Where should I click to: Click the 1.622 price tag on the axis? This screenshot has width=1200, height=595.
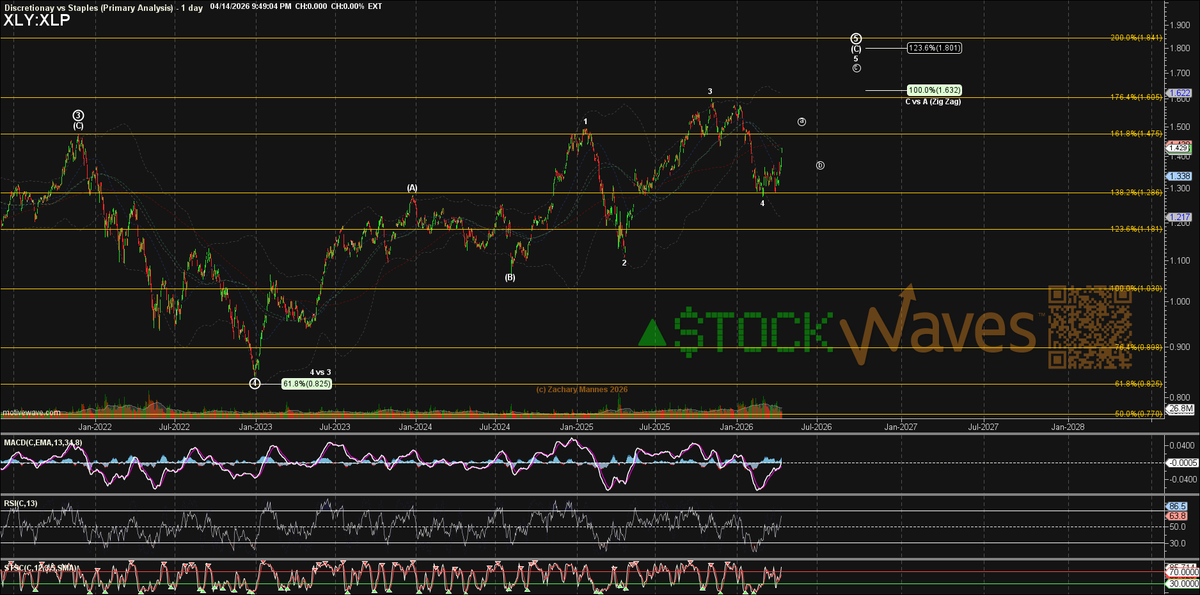click(x=1178, y=93)
